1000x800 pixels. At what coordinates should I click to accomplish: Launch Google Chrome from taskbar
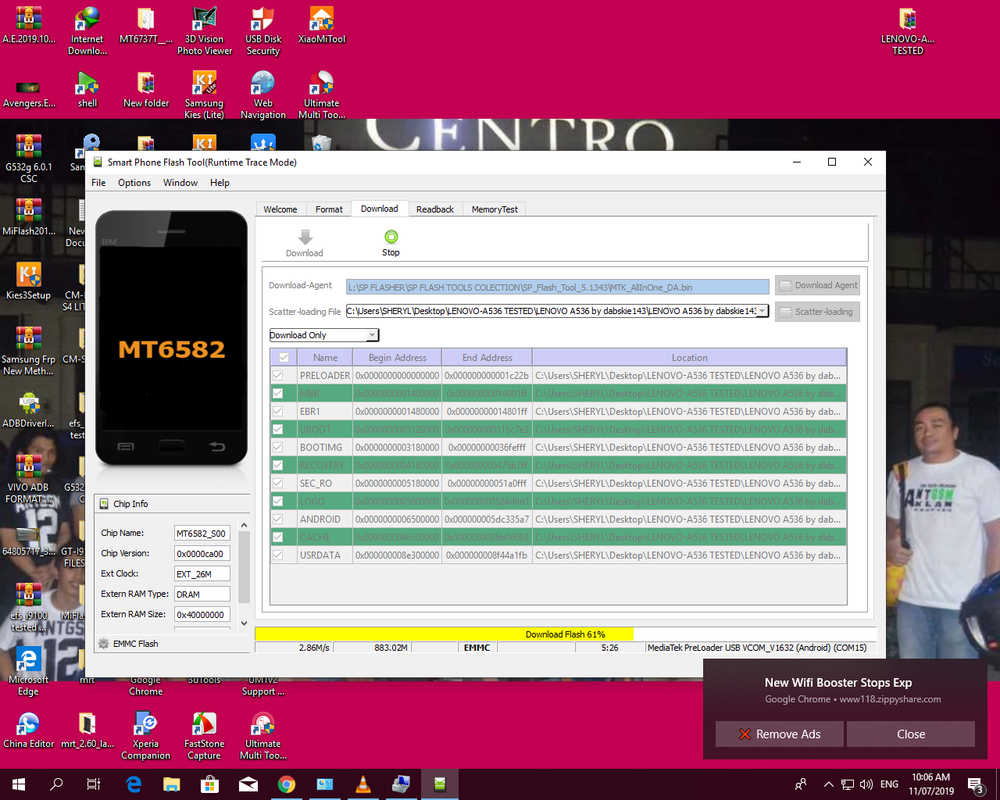point(286,784)
